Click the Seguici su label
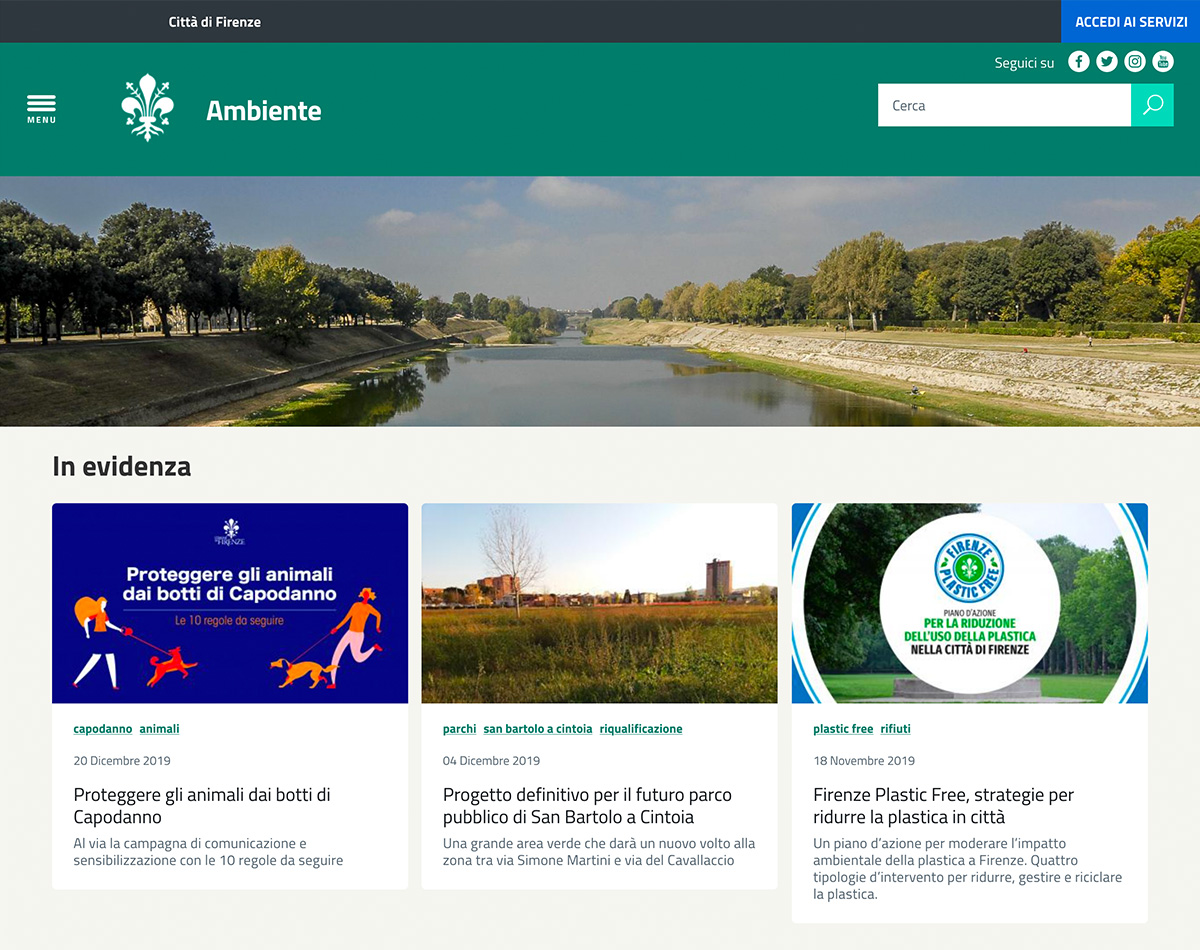Viewport: 1200px width, 950px height. 1024,63
